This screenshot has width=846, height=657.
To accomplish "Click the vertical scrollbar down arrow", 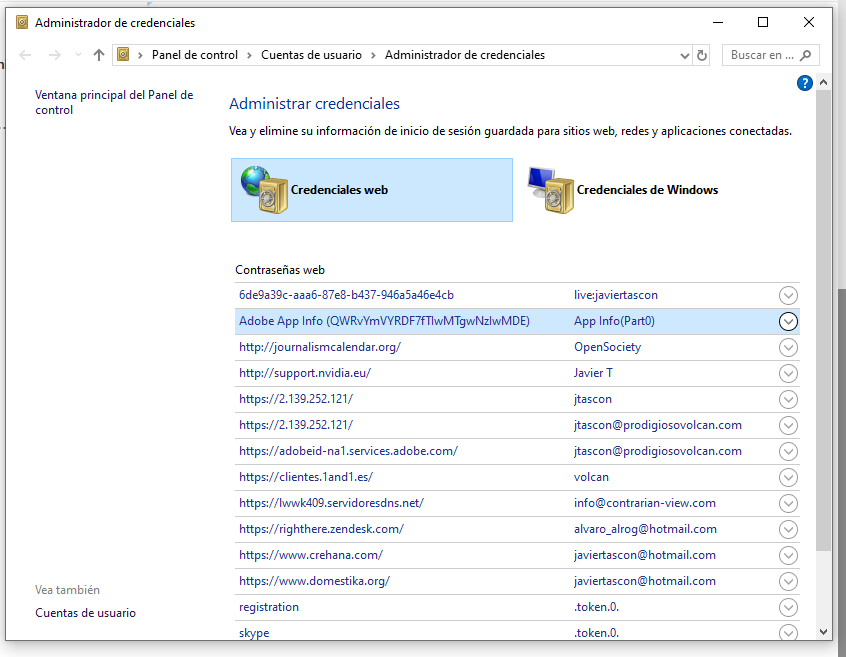I will [823, 631].
